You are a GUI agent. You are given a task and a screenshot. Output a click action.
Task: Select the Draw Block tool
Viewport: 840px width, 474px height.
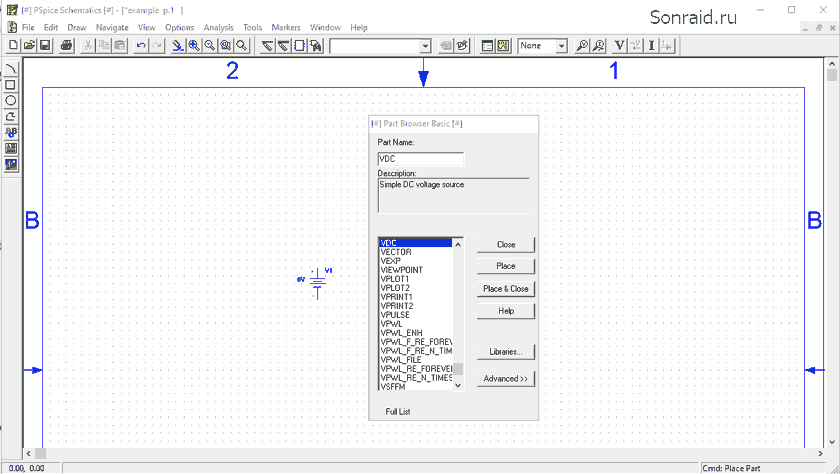click(x=299, y=46)
